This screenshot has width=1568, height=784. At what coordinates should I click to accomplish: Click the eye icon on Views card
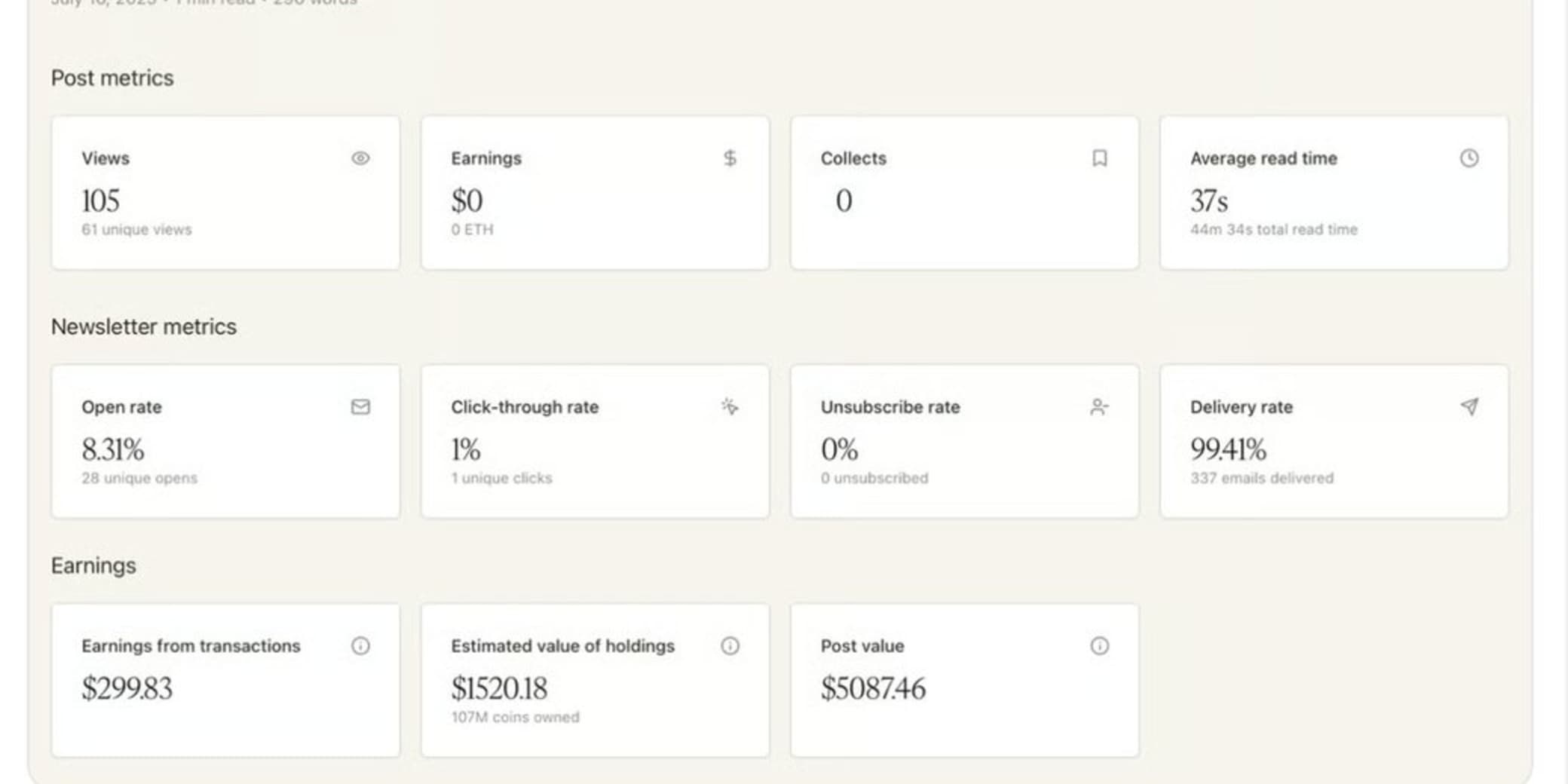tap(360, 158)
